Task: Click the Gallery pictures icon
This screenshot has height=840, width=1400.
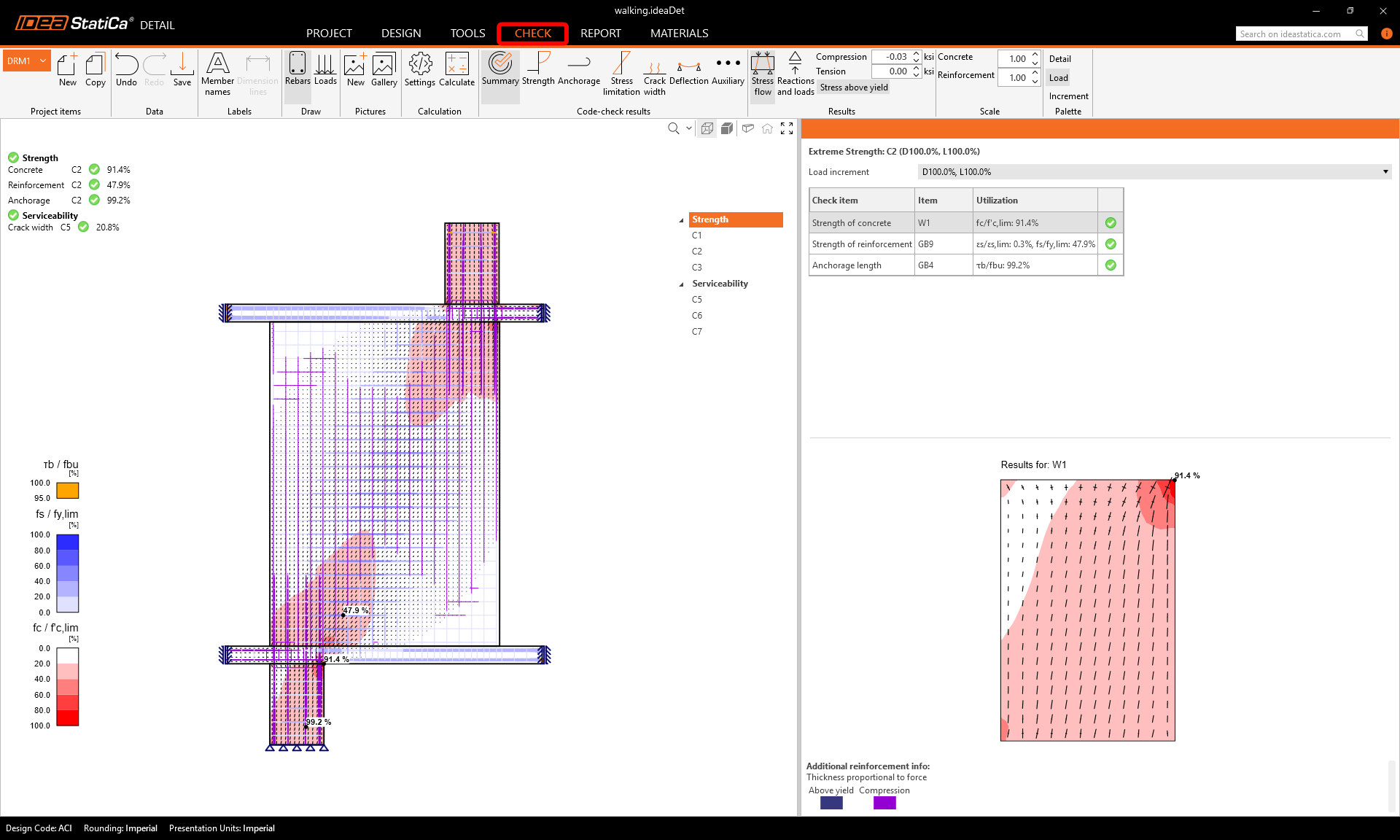Action: [x=384, y=69]
